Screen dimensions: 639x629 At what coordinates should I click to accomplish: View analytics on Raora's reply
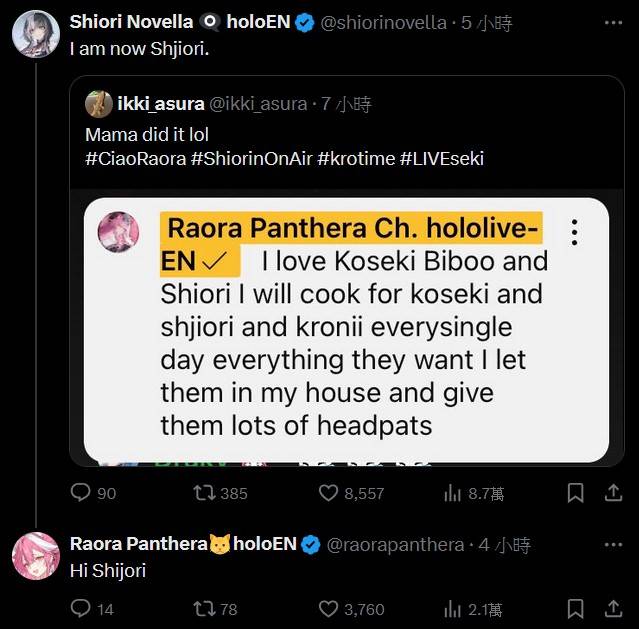(452, 608)
